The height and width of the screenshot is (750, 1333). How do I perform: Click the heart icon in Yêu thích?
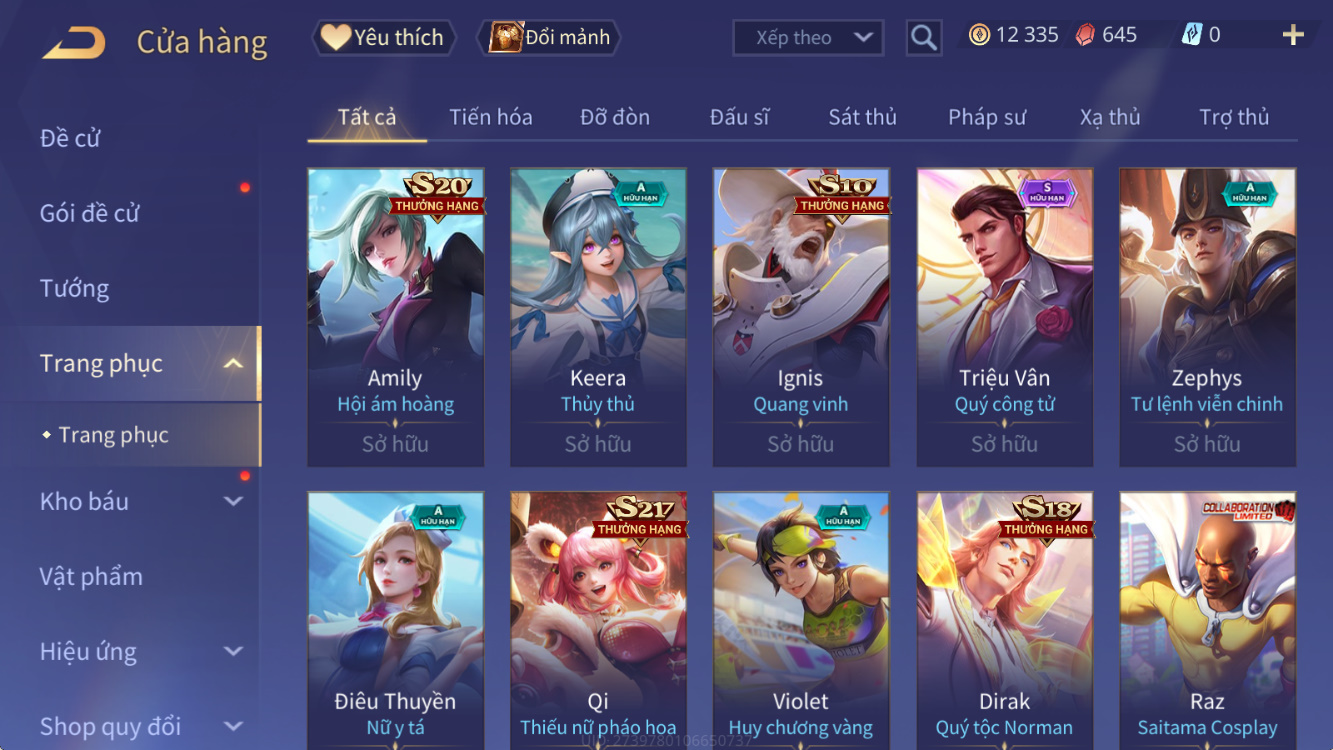[335, 37]
